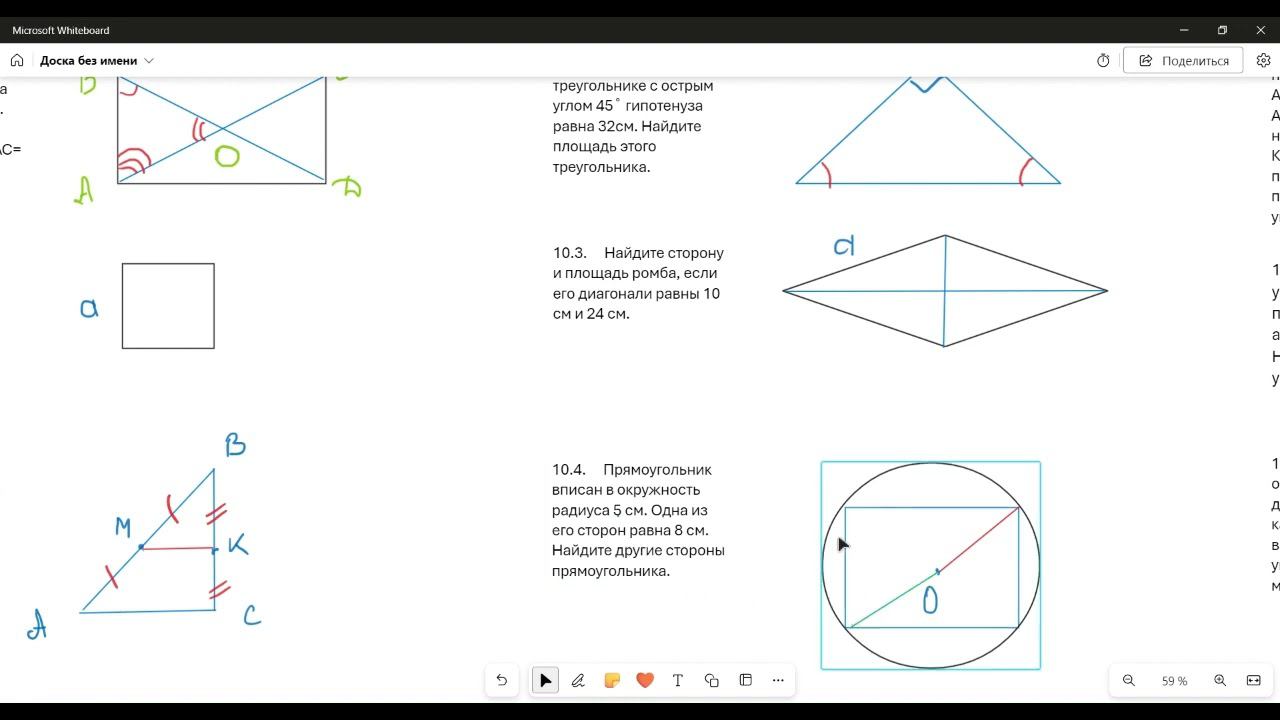Click the selected circle with inscribed rectangle
The width and height of the screenshot is (1280, 720).
pos(931,565)
